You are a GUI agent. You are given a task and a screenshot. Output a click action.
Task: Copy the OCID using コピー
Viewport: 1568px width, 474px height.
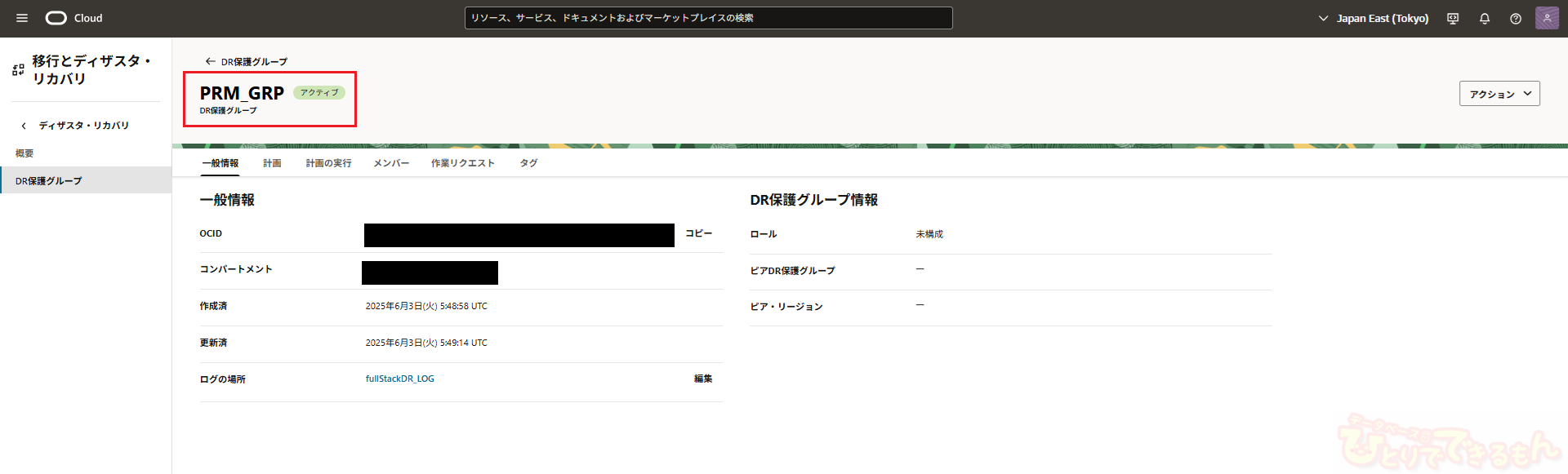click(x=698, y=233)
